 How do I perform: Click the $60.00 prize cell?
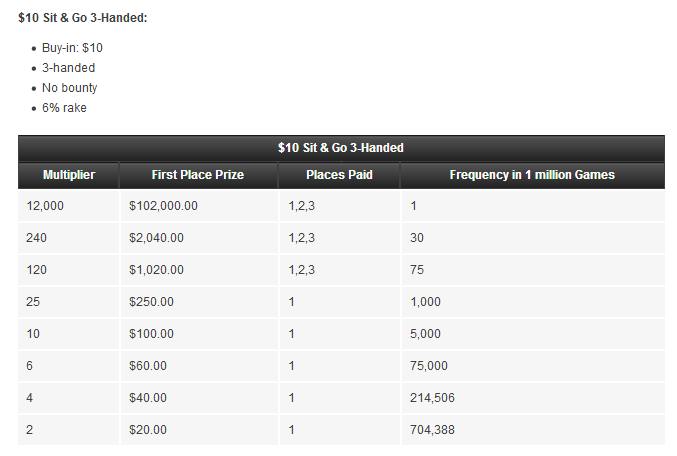pyautogui.click(x=149, y=366)
